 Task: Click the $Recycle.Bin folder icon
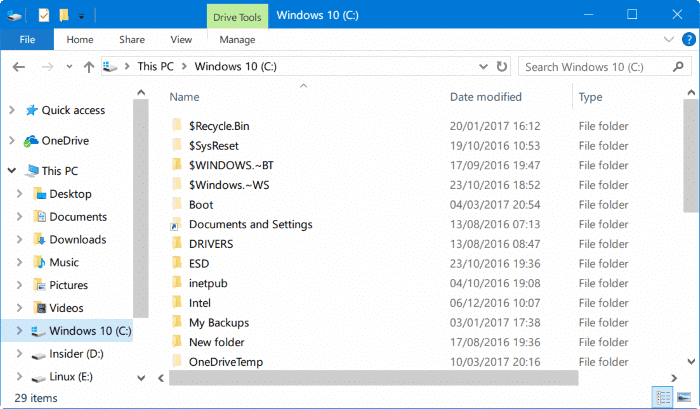coord(177,125)
